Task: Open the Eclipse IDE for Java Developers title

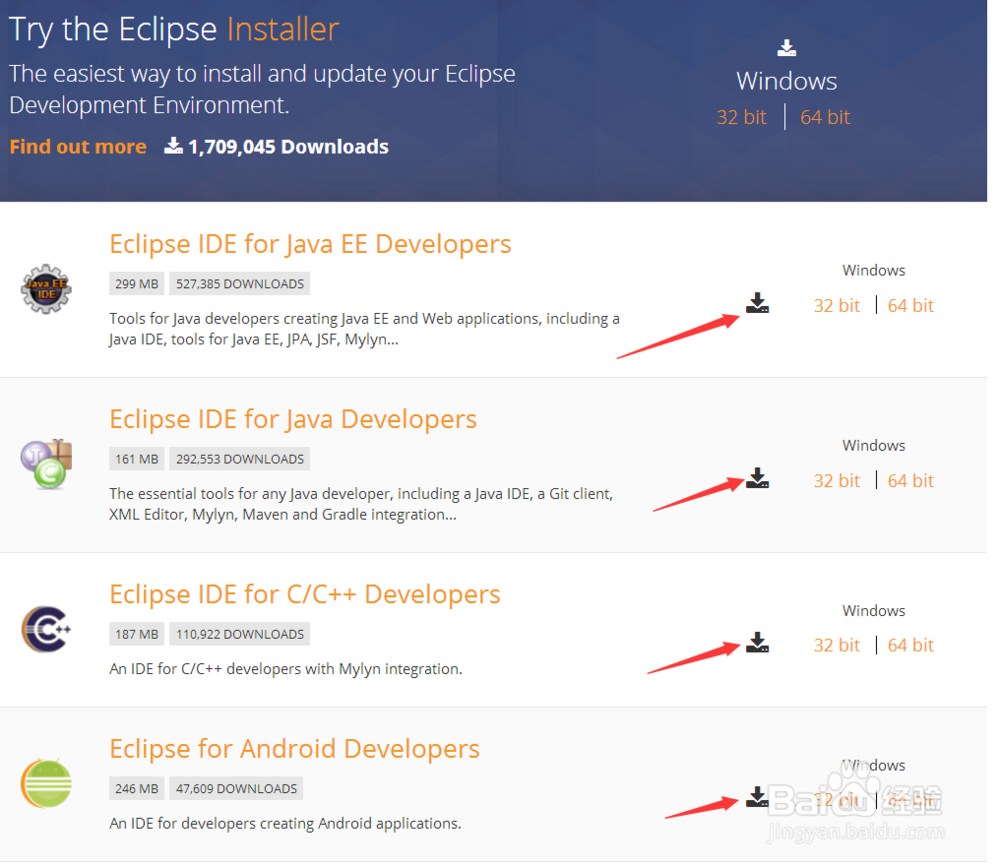Action: (293, 420)
